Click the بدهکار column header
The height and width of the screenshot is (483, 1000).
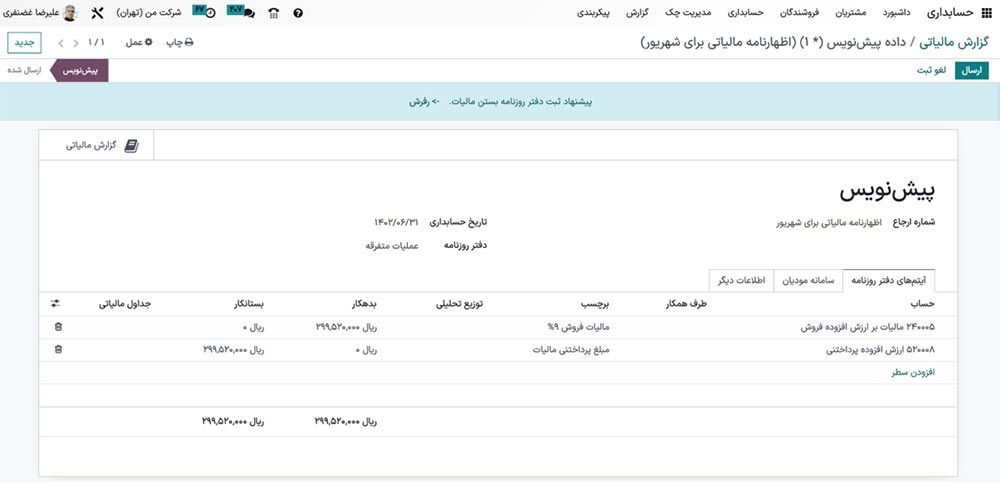tap(364, 304)
